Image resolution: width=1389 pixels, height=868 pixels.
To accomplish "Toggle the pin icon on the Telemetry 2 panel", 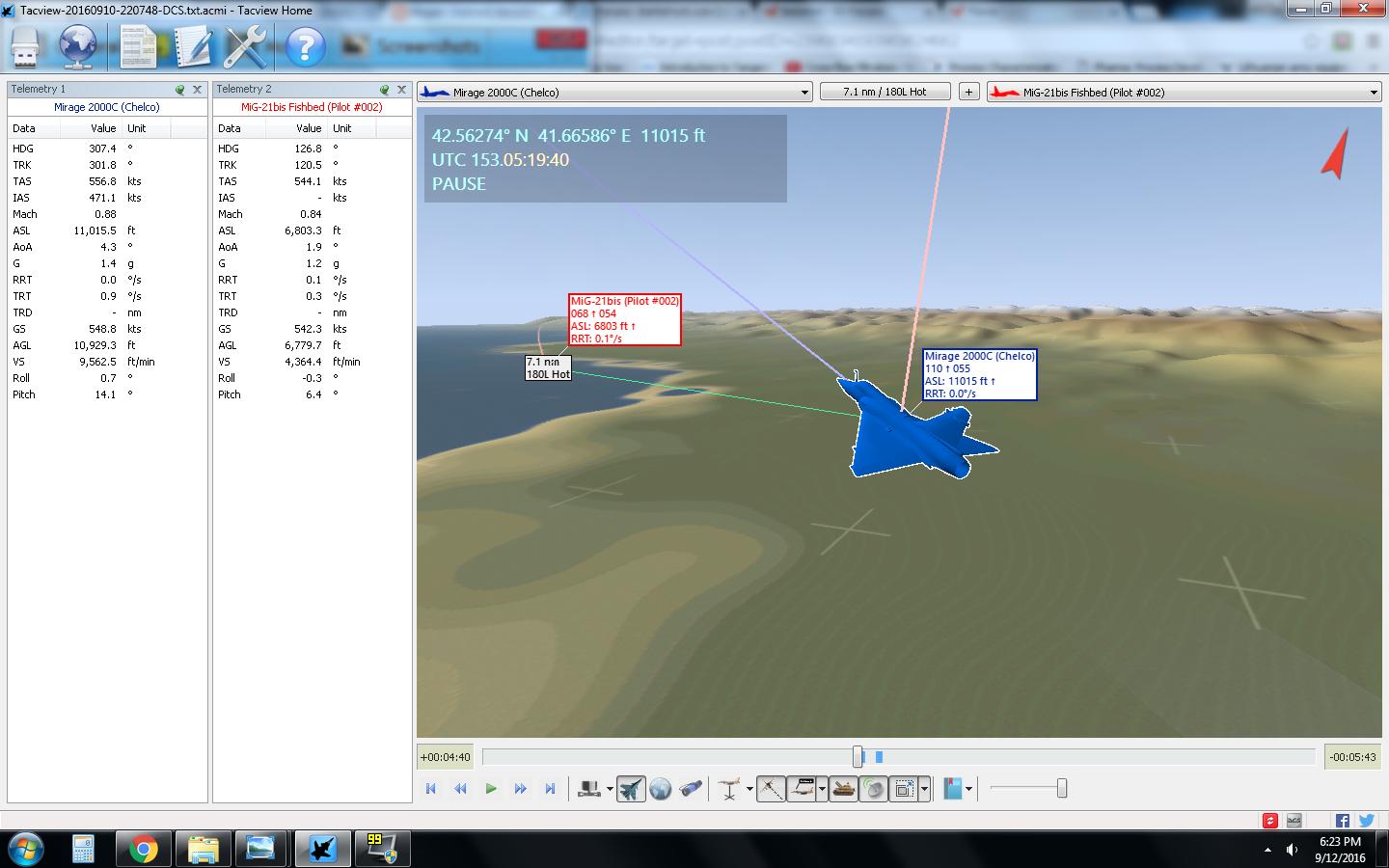I will pyautogui.click(x=385, y=89).
